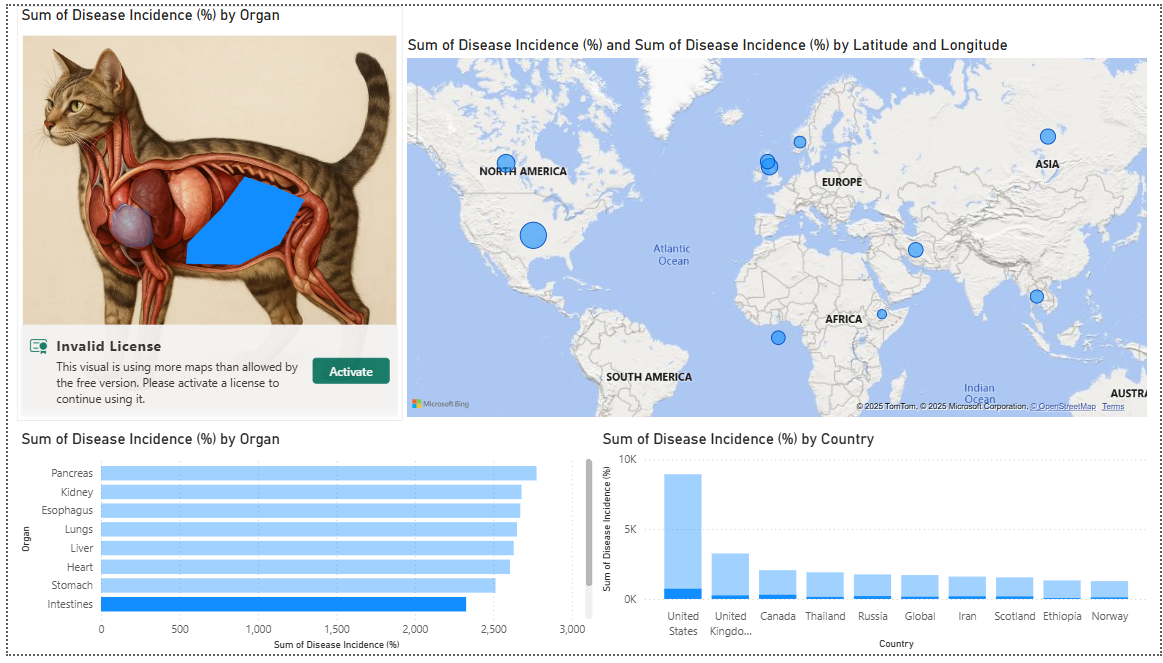Select the United States column in country chart
This screenshot has width=1163, height=663.
pyautogui.click(x=683, y=535)
